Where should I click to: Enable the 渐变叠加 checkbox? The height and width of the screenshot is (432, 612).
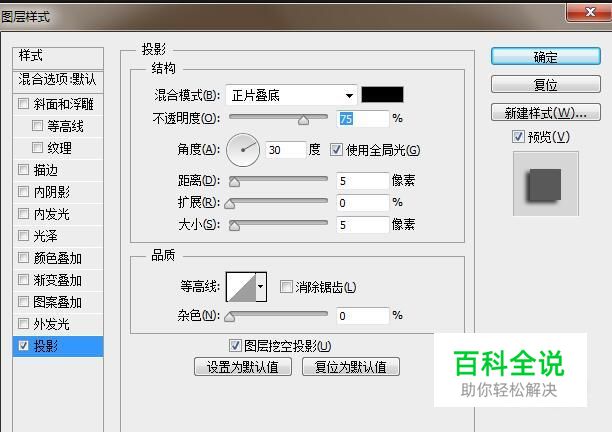[x=23, y=280]
